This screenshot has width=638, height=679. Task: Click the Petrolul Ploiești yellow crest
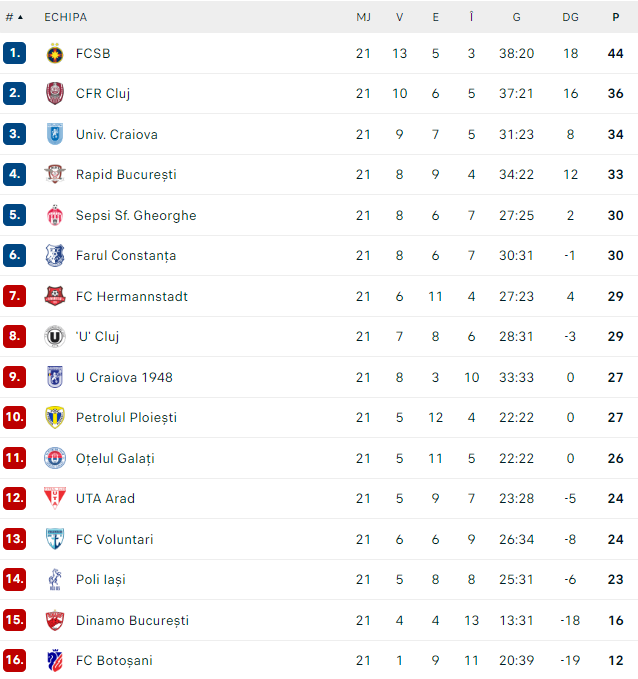point(54,417)
